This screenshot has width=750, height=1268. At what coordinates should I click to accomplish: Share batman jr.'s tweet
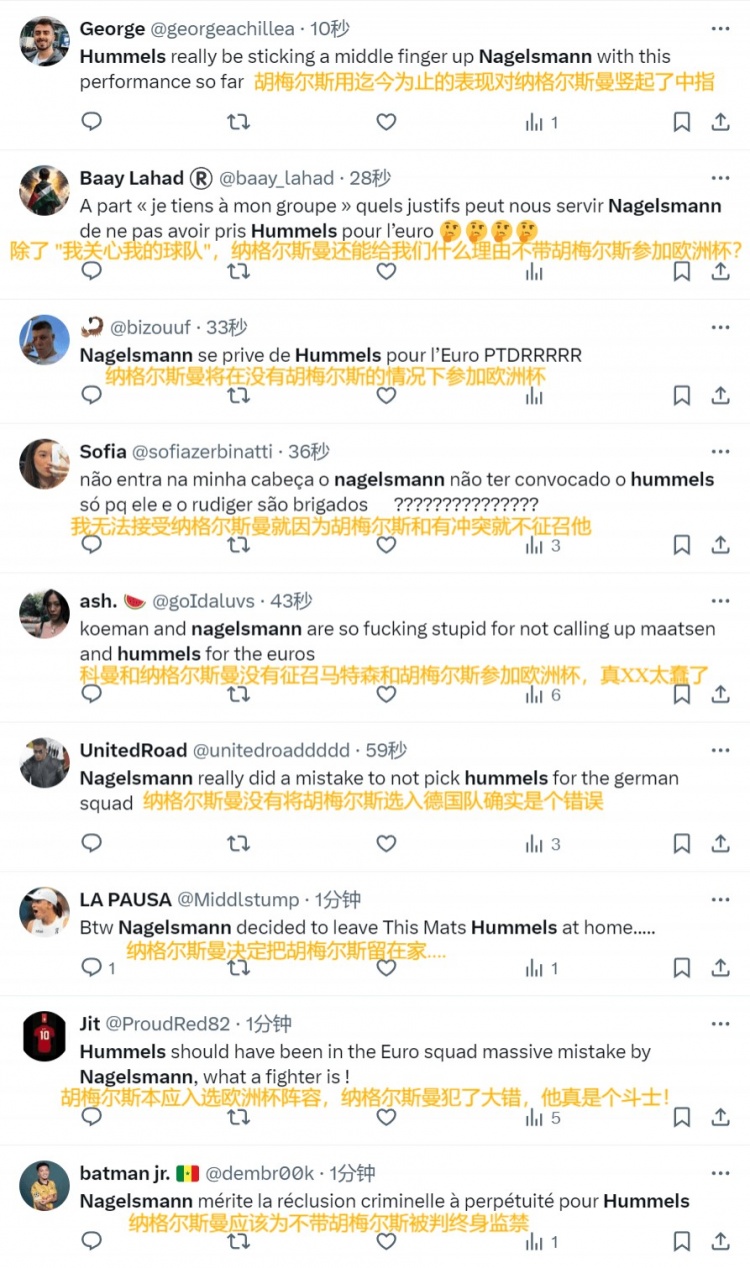coord(720,1241)
